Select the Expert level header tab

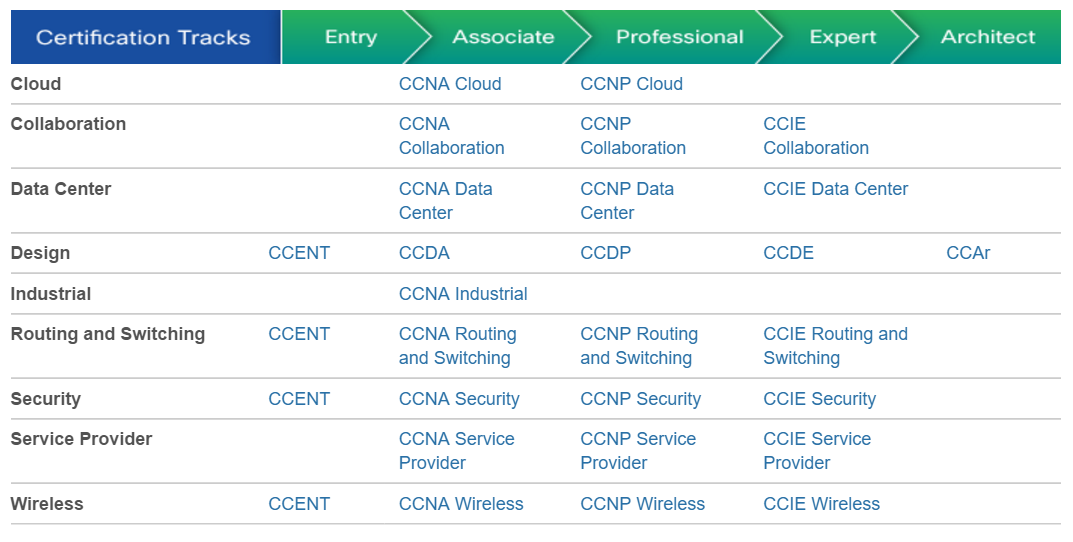[x=842, y=37]
